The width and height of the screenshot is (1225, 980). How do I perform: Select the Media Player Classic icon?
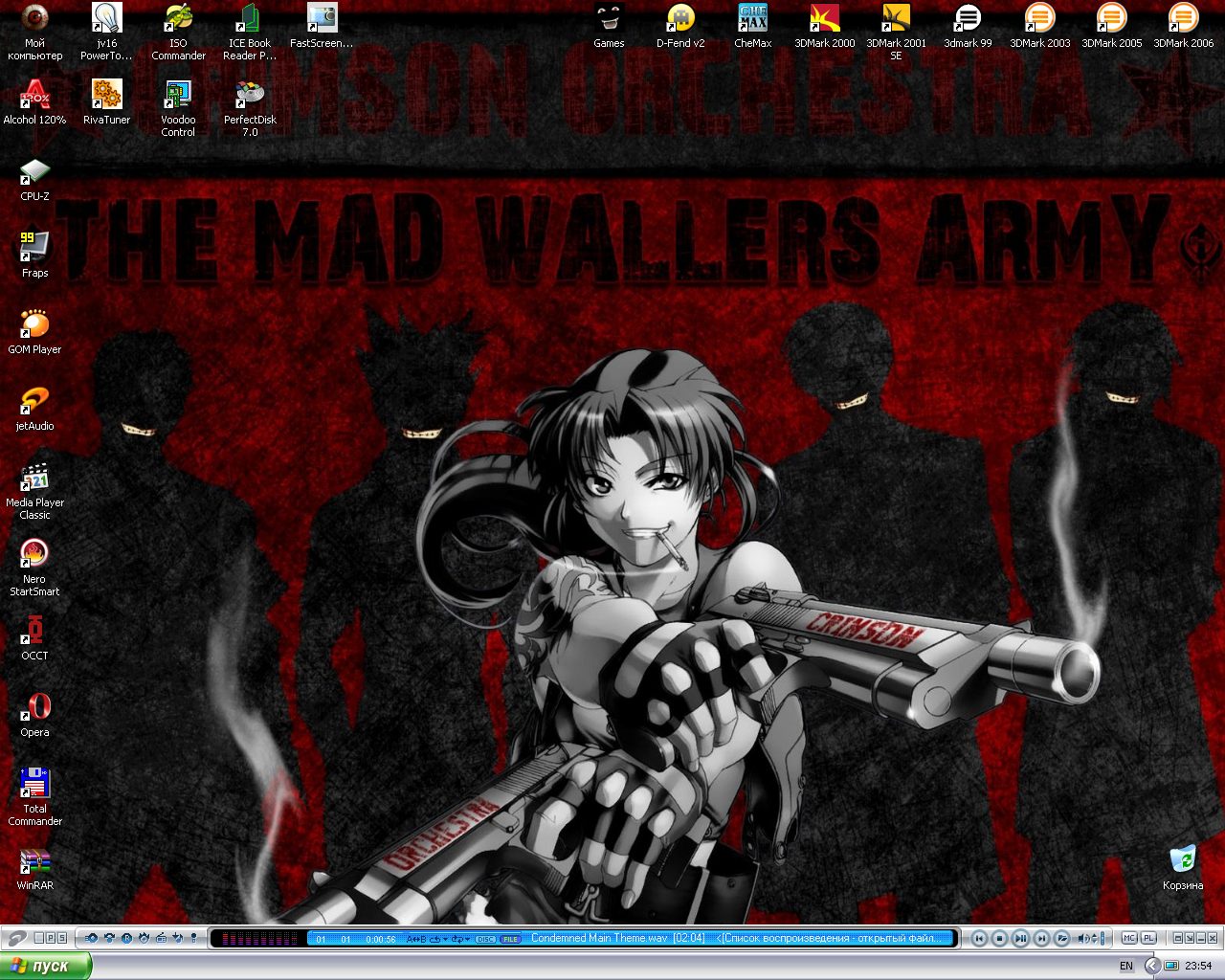point(34,491)
